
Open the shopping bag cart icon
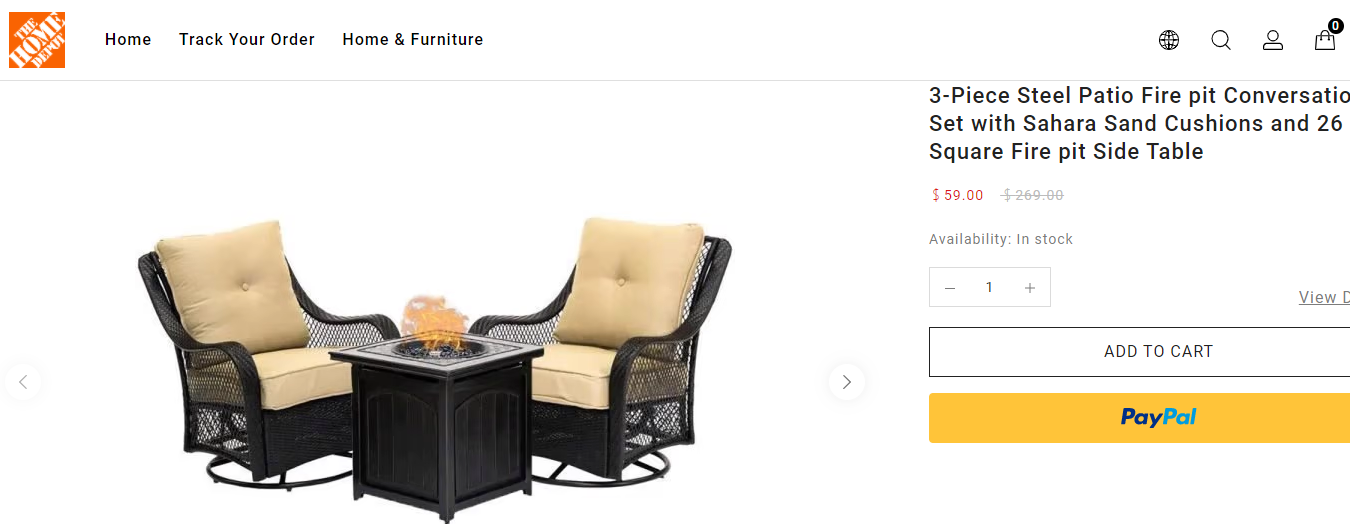click(1325, 40)
